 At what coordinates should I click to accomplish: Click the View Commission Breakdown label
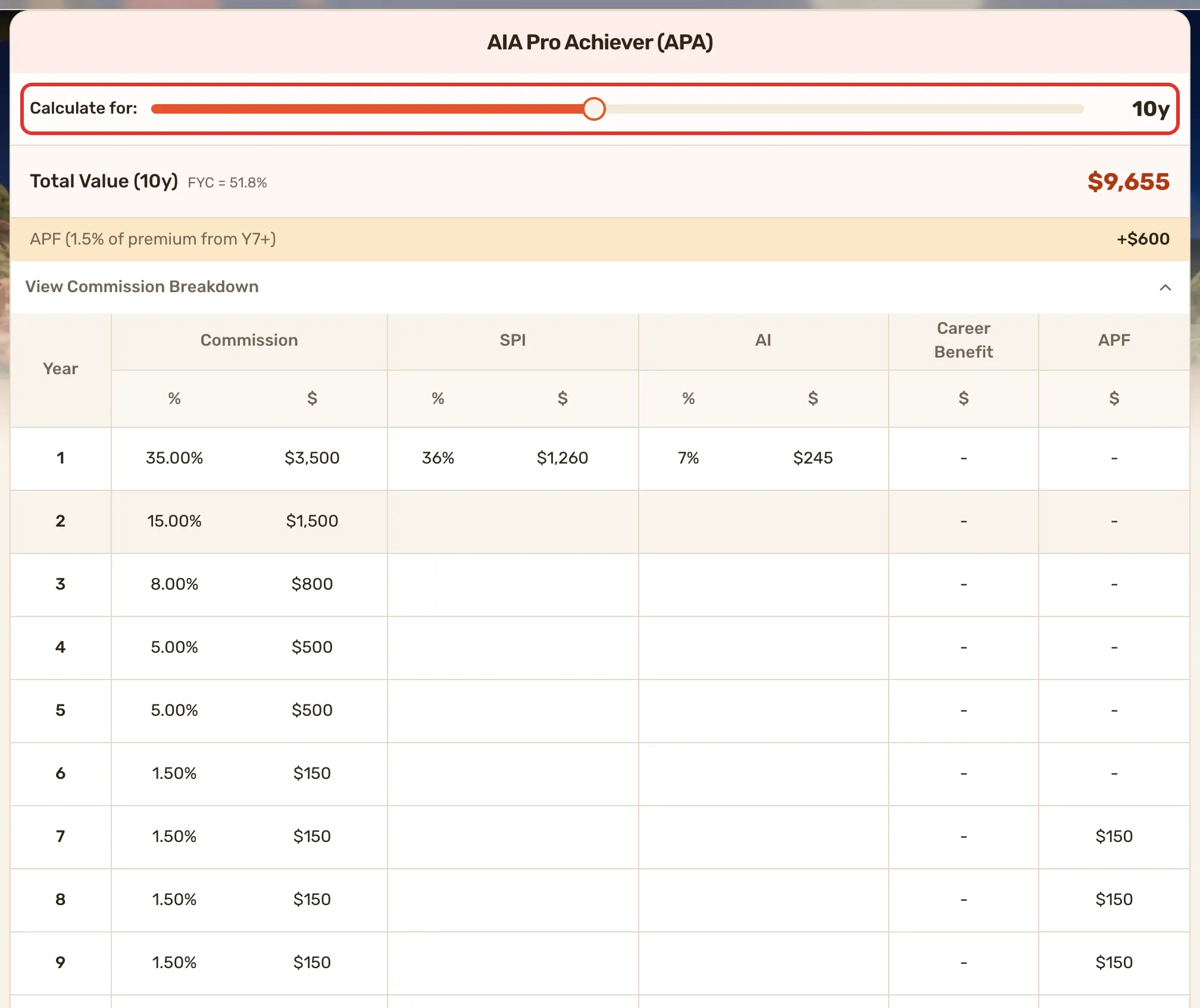(142, 287)
